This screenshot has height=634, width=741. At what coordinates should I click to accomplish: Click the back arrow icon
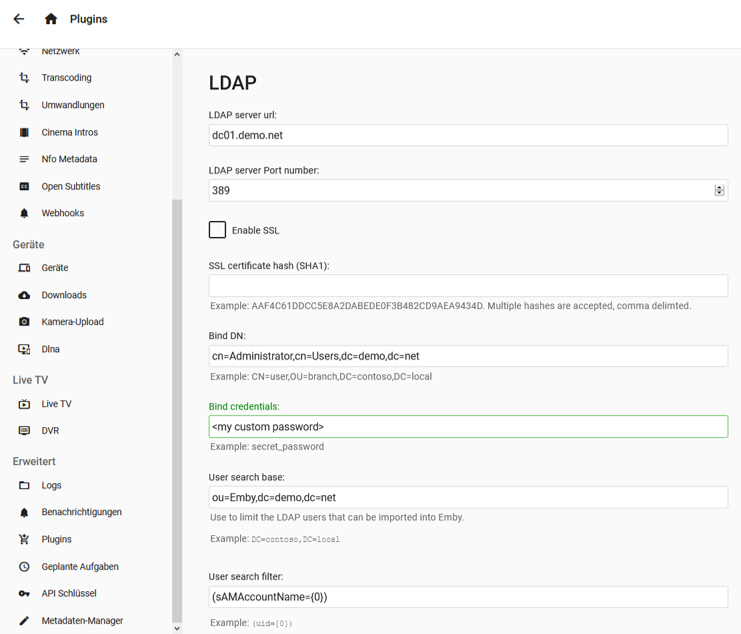tap(19, 19)
